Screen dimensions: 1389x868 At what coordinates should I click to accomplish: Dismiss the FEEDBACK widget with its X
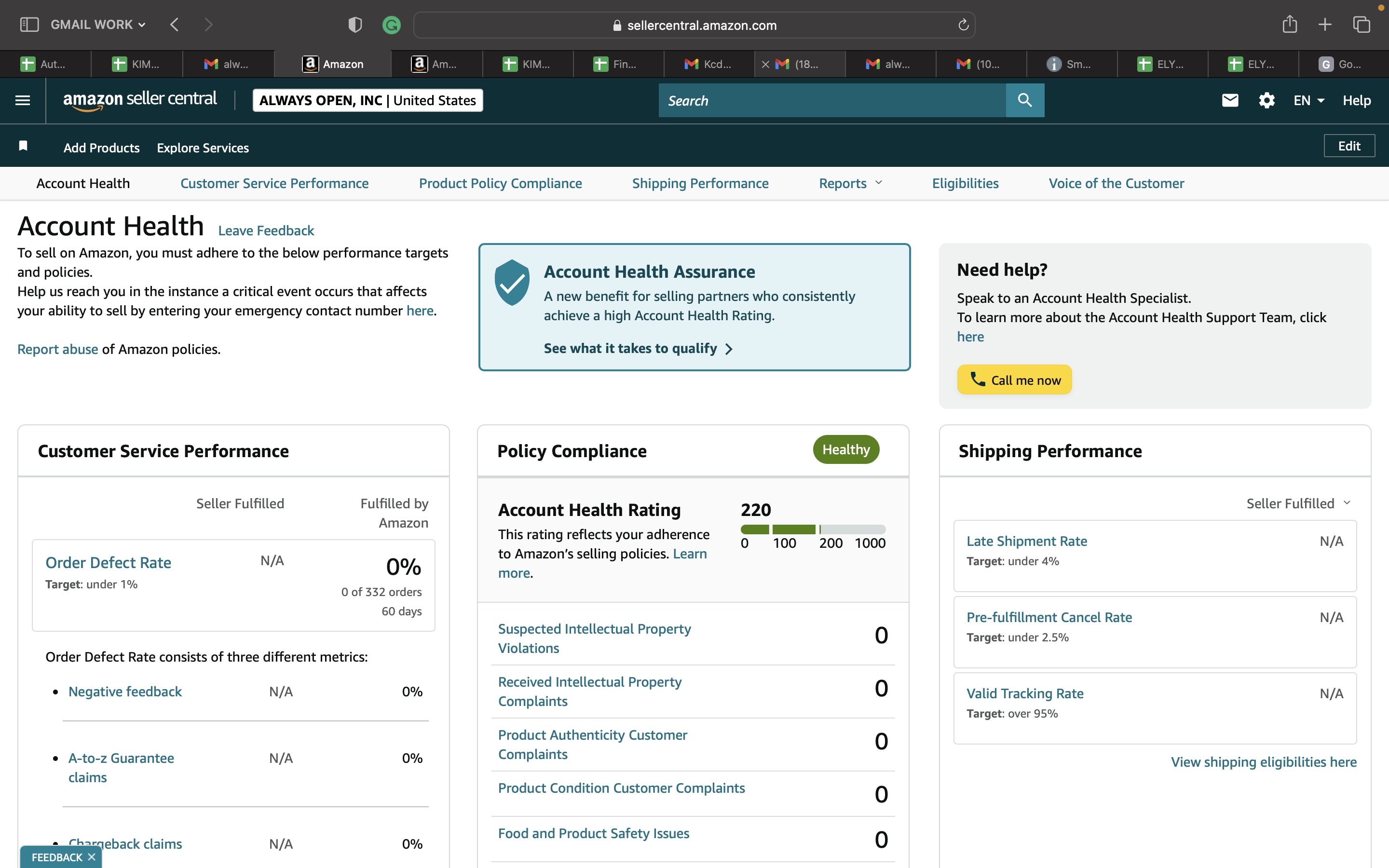[91, 857]
